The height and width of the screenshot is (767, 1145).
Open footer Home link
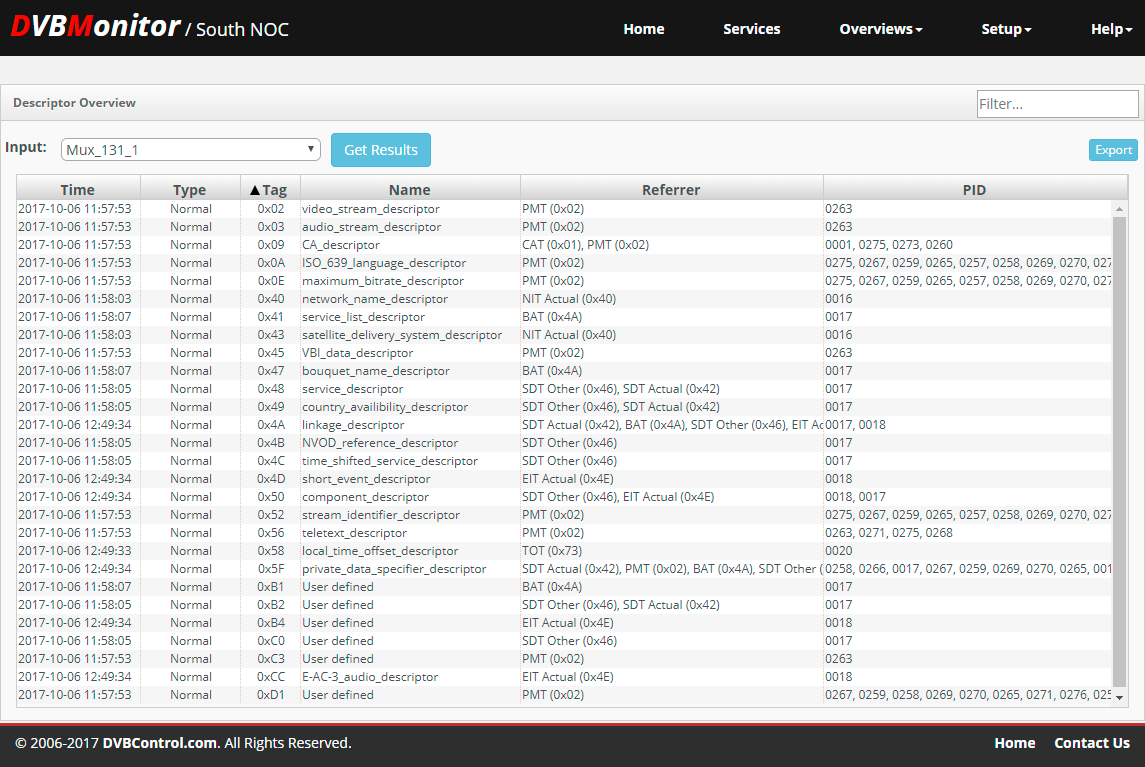(x=1014, y=743)
